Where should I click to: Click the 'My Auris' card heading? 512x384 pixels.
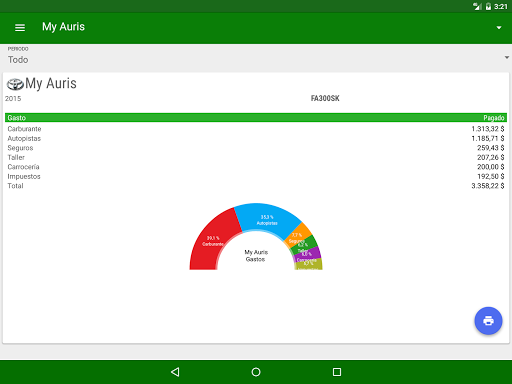(51, 83)
